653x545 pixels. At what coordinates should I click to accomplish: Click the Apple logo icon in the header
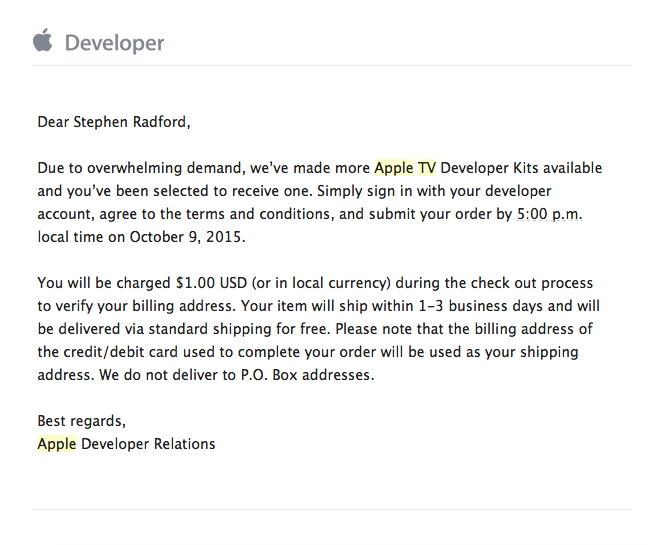point(42,40)
